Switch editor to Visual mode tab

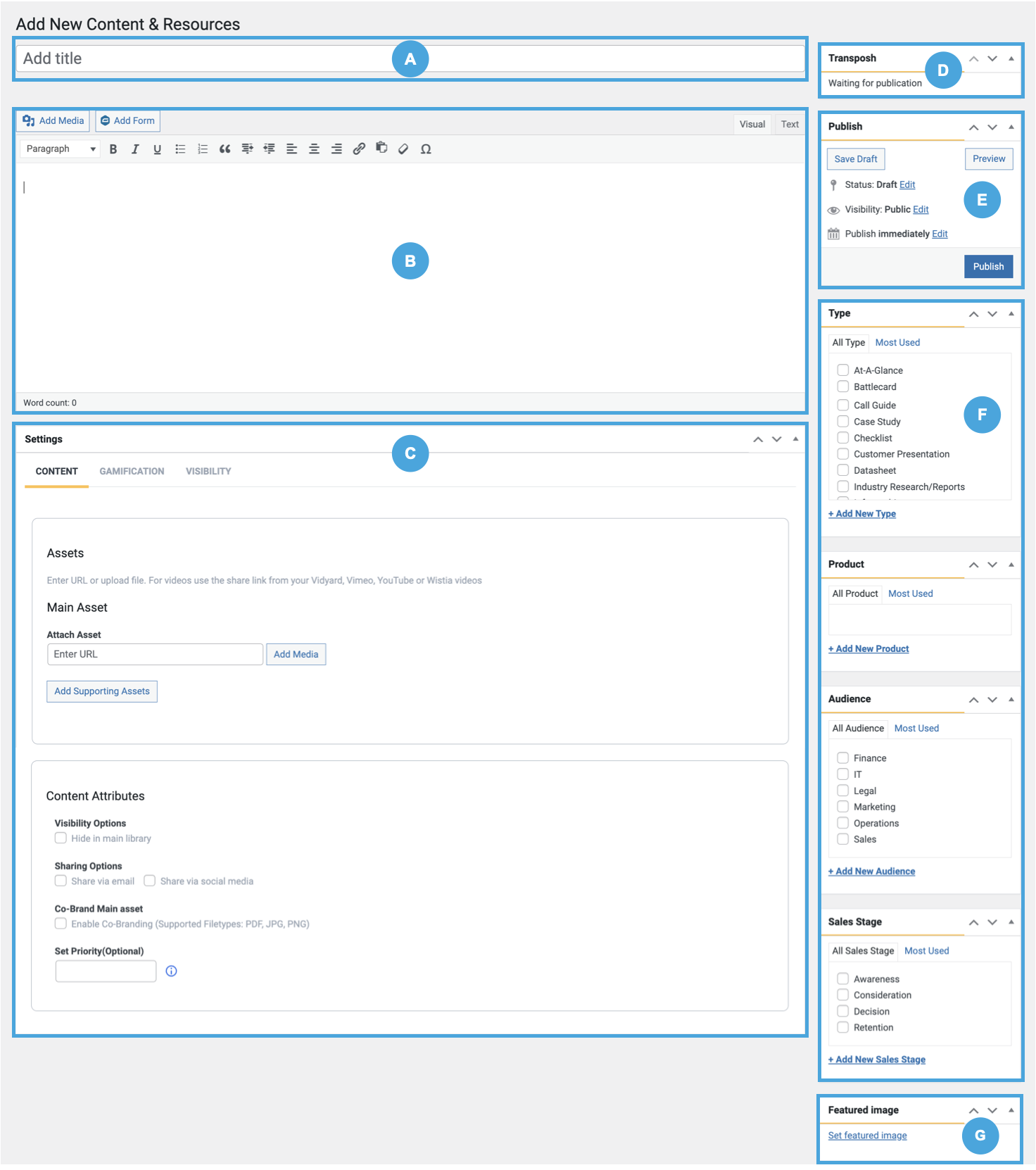[x=752, y=124]
